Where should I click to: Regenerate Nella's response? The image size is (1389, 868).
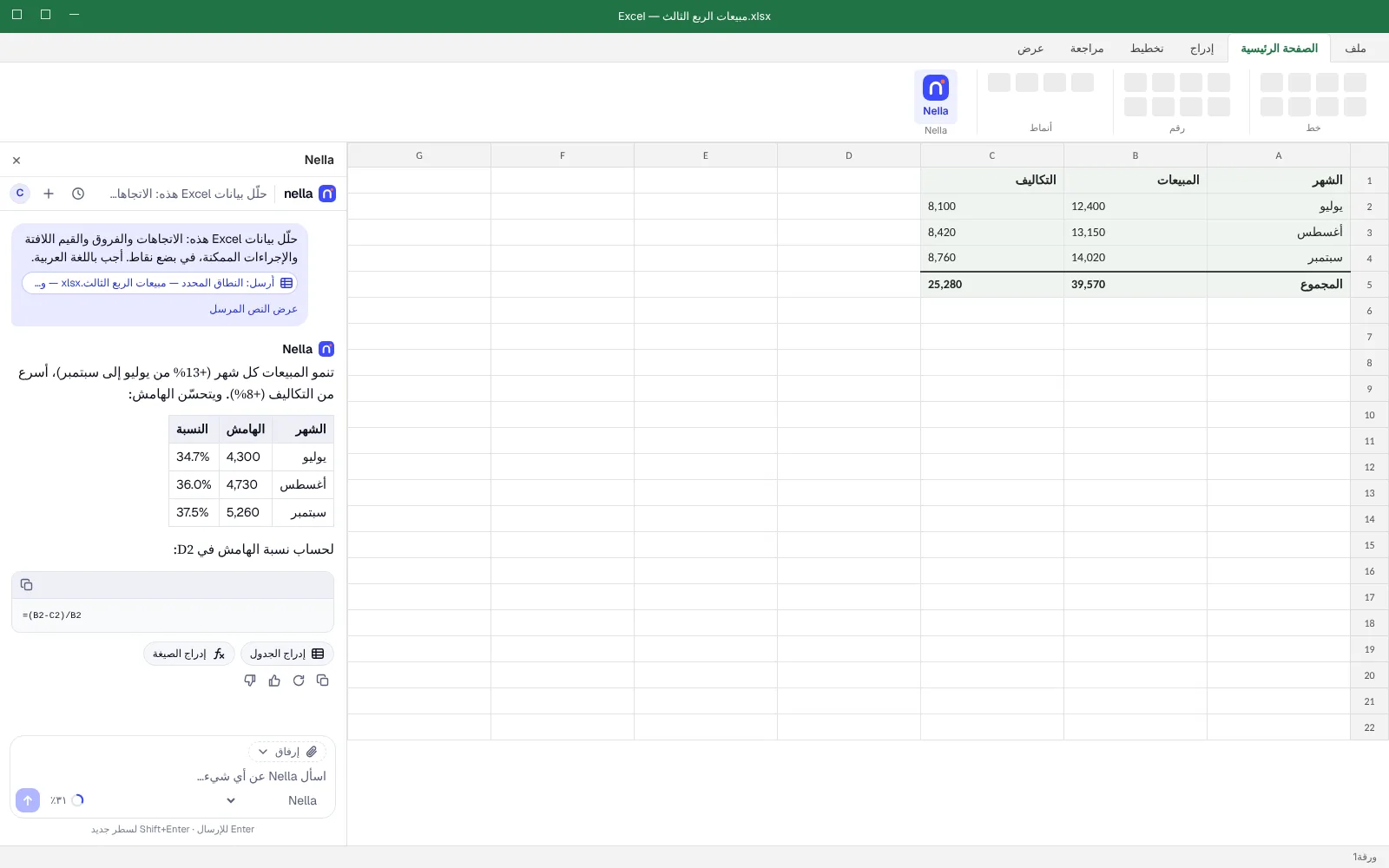[x=299, y=681]
